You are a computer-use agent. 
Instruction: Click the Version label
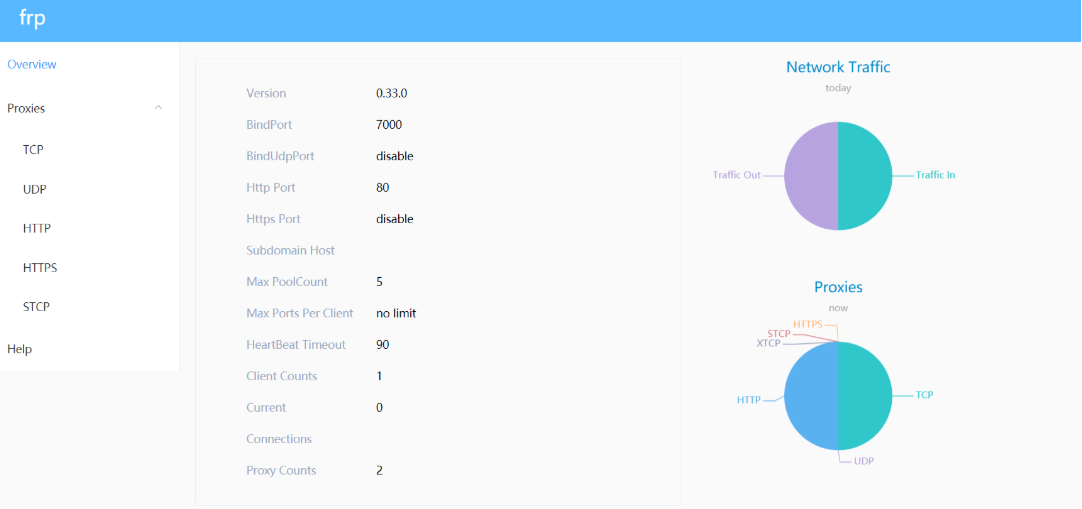[266, 93]
